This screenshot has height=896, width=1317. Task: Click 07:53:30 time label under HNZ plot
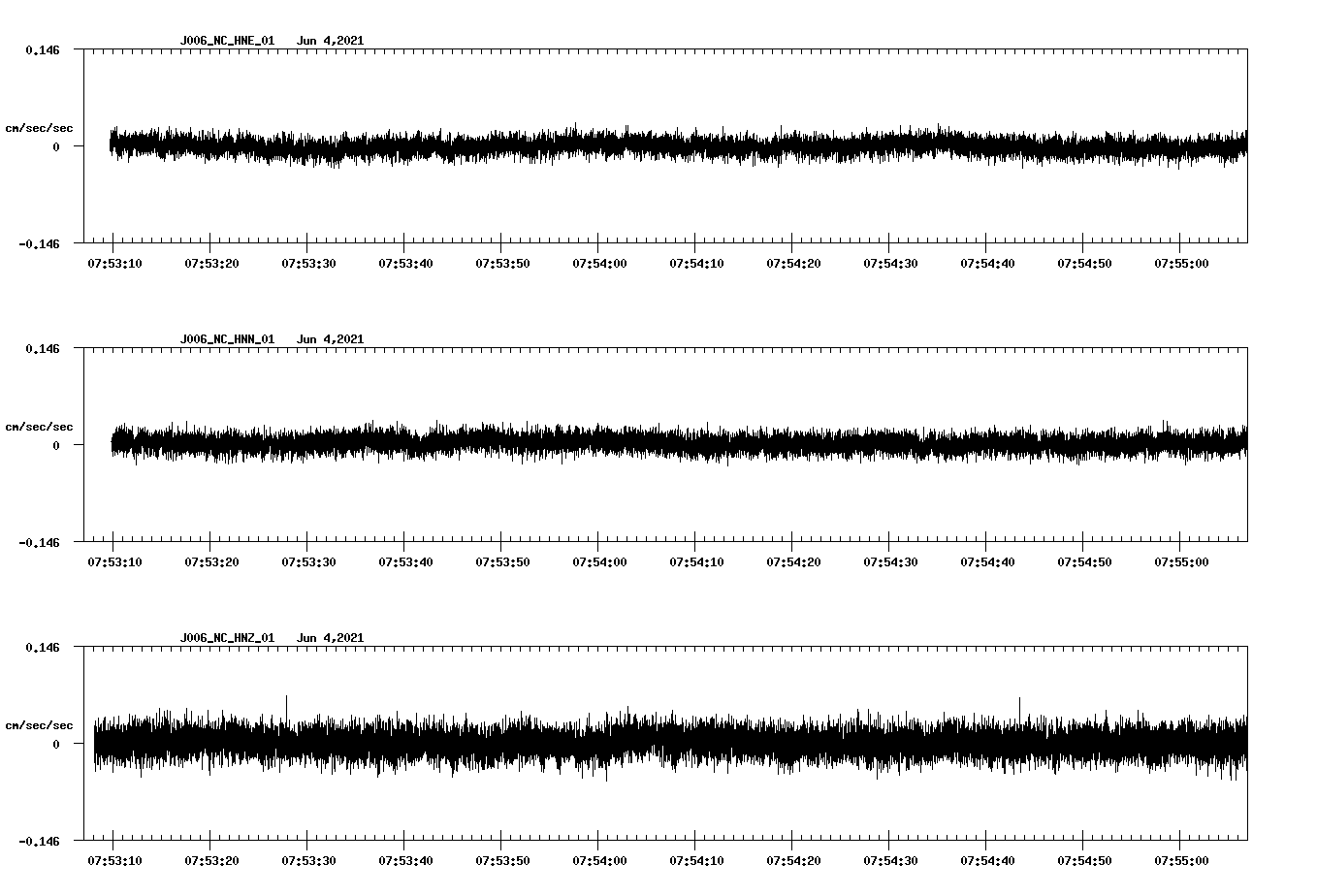[x=308, y=860]
